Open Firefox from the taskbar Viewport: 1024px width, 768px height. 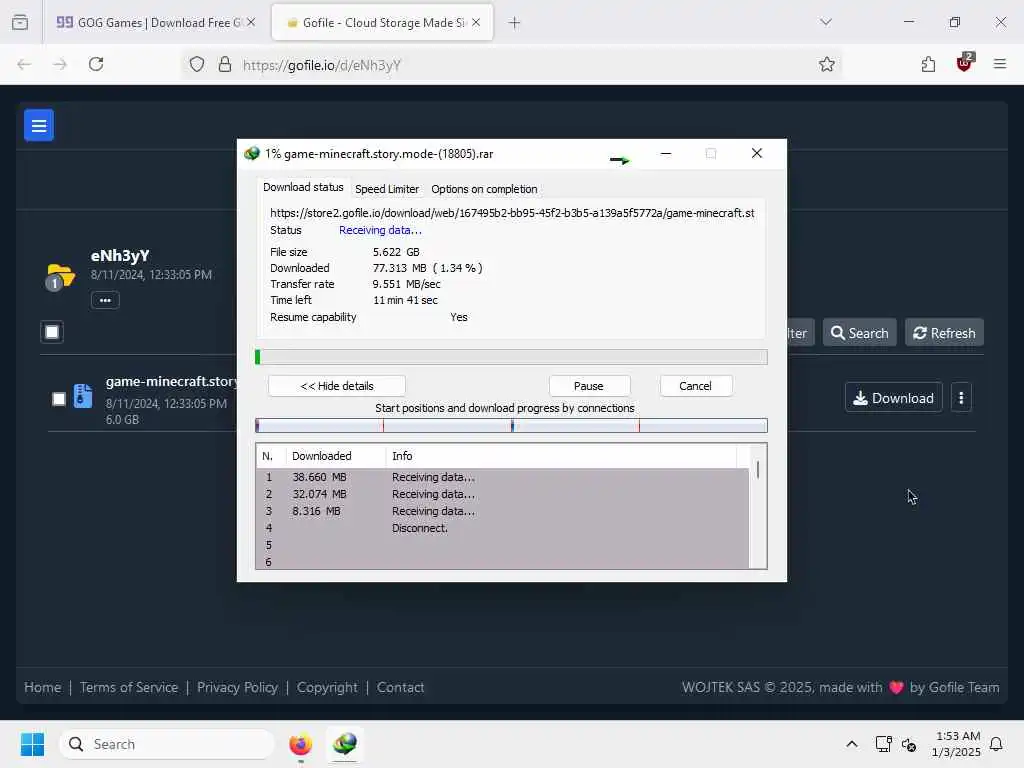(x=300, y=744)
